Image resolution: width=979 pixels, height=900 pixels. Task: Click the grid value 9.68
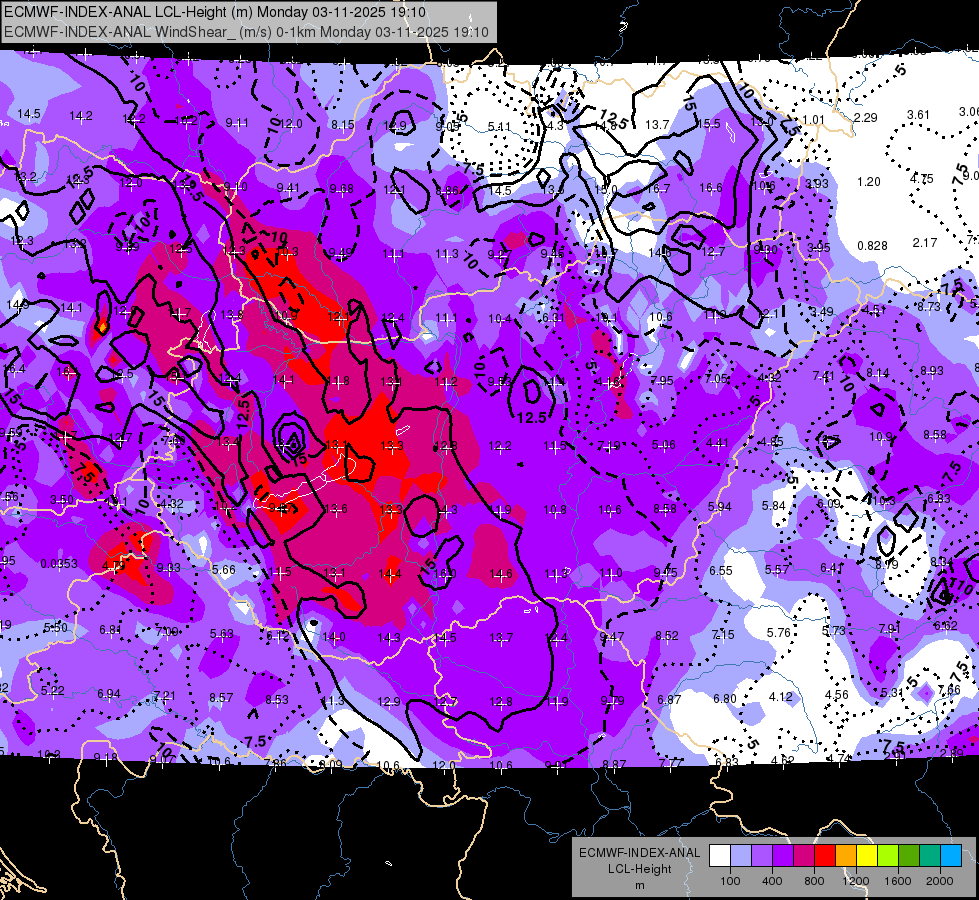[x=342, y=189]
